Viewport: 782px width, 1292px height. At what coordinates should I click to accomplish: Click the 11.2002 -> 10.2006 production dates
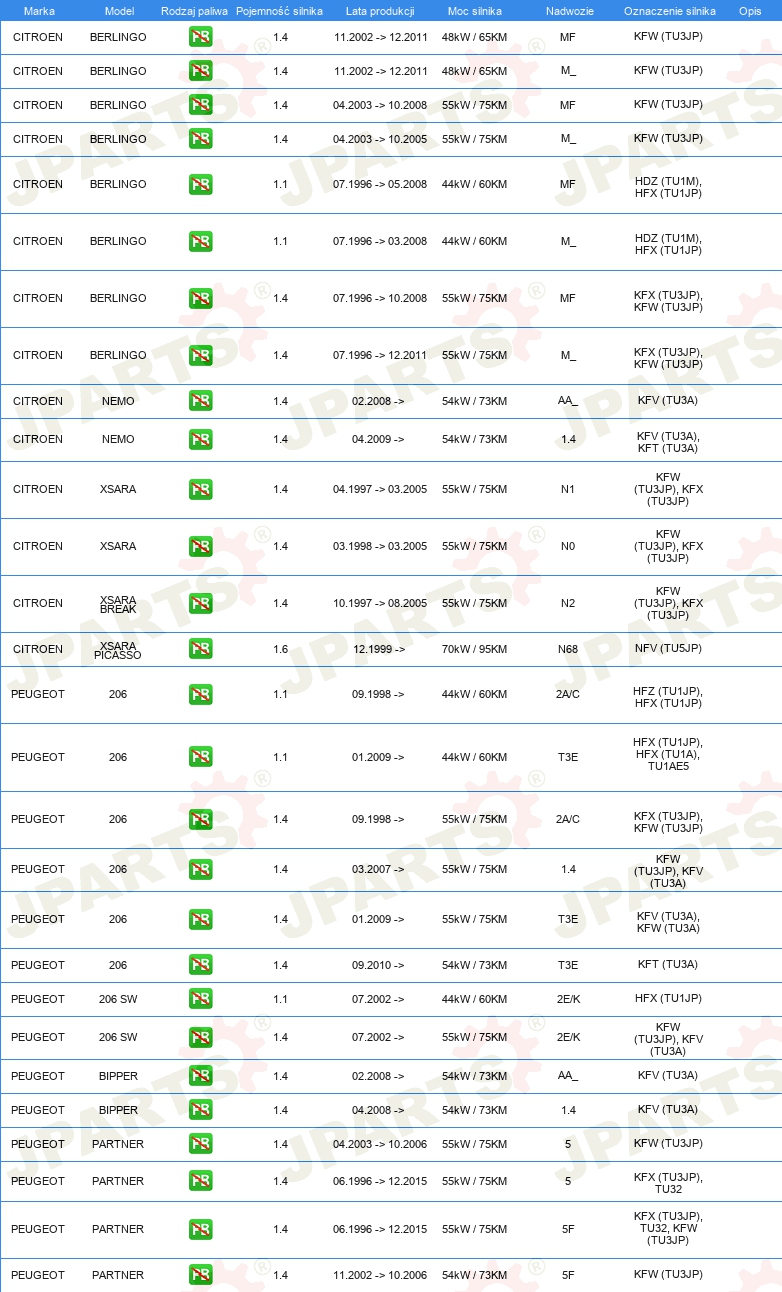[380, 1275]
